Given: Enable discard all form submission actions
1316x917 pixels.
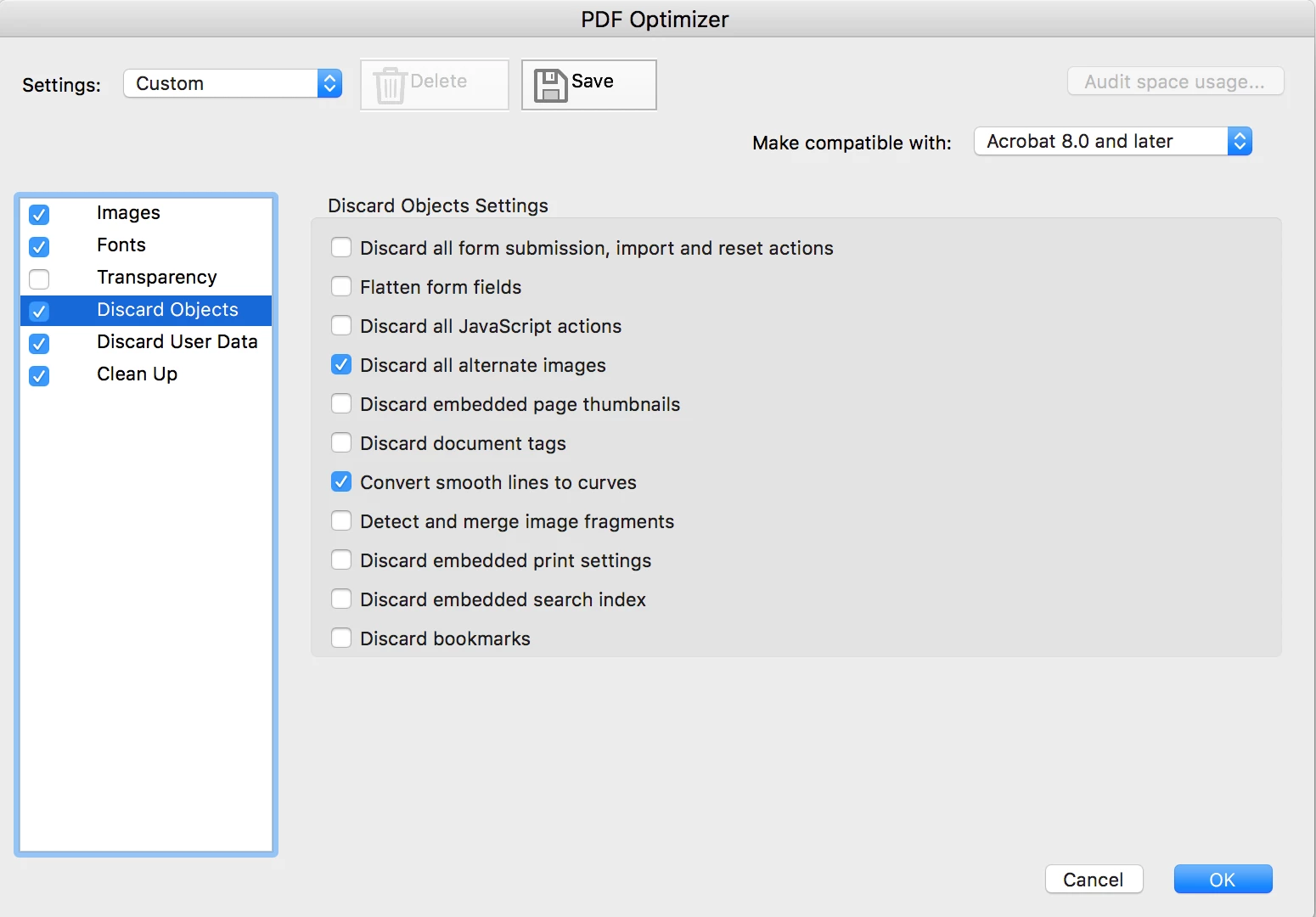Looking at the screenshot, I should pos(341,247).
